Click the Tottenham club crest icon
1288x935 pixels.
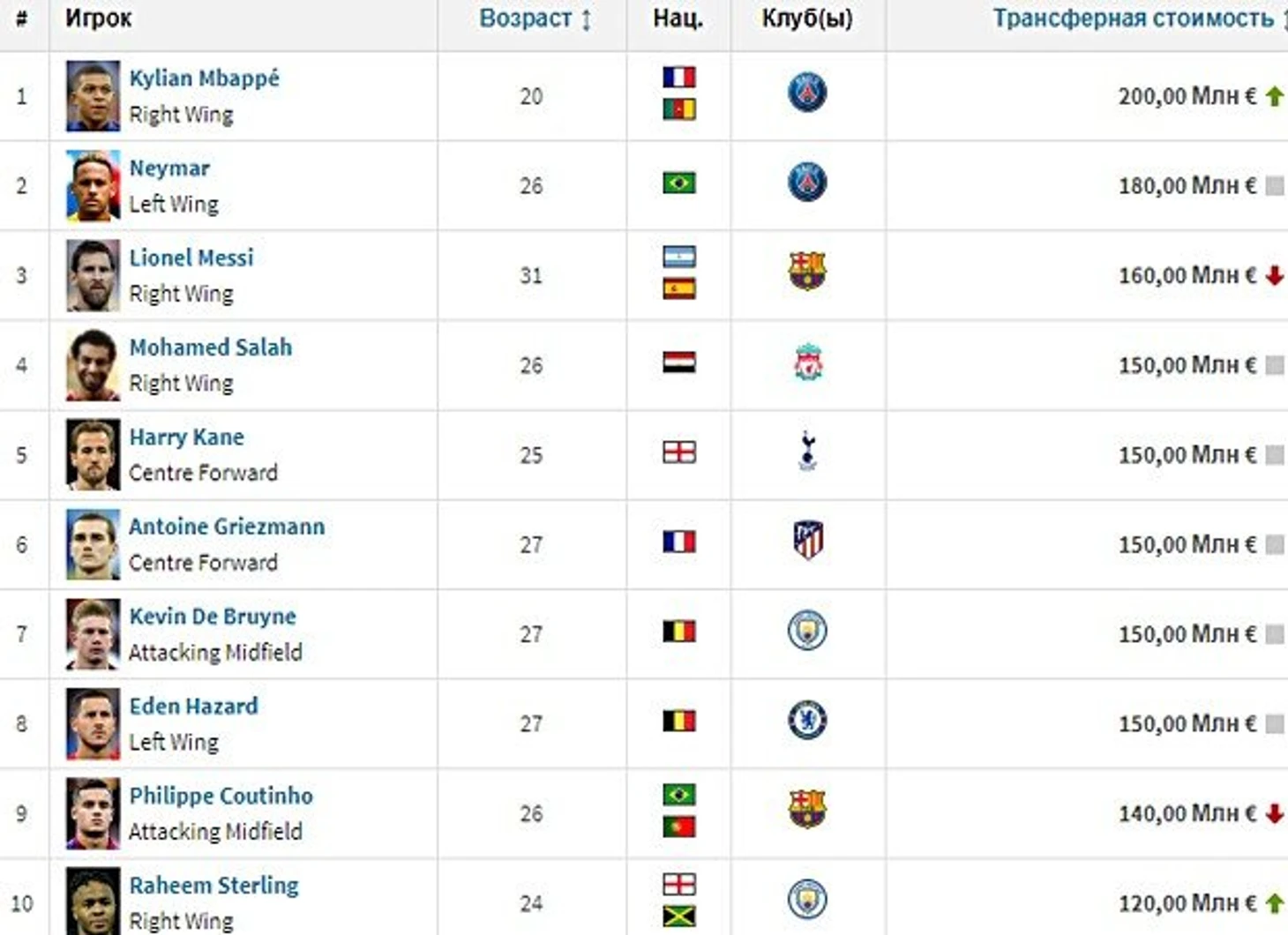point(807,453)
